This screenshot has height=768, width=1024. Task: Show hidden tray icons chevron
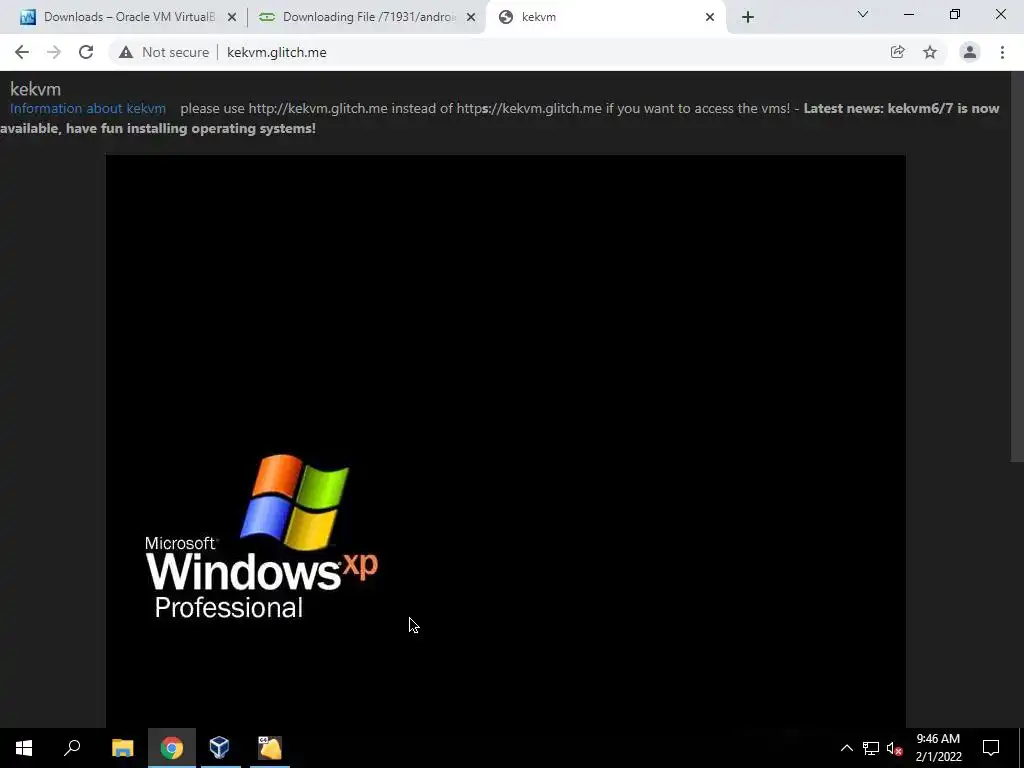pos(846,748)
